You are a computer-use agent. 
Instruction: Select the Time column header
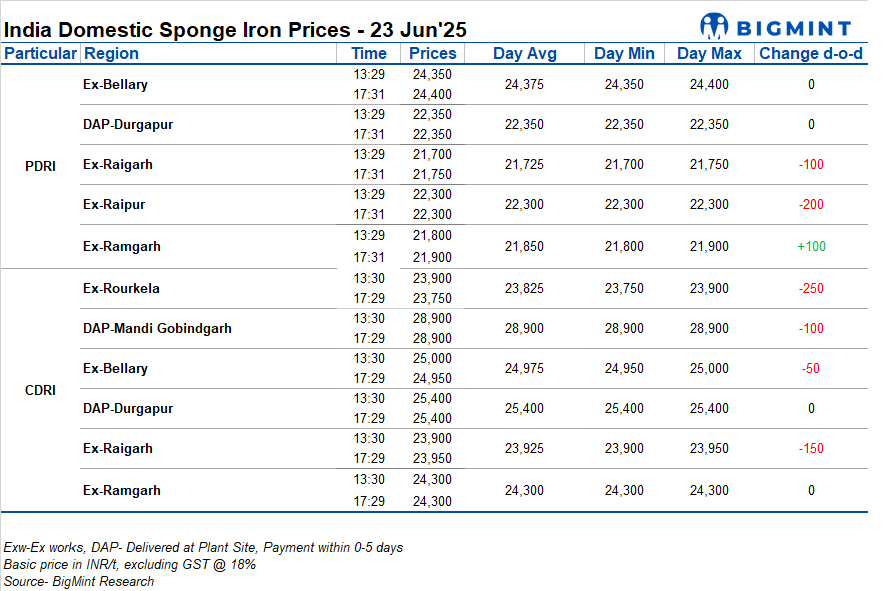pyautogui.click(x=369, y=54)
